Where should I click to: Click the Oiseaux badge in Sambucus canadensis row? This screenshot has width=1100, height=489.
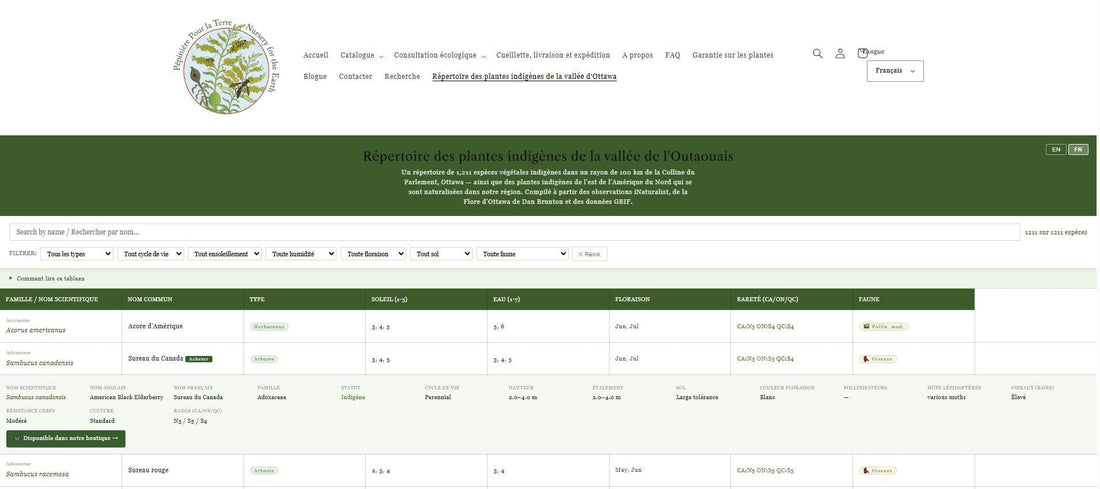[x=878, y=359]
